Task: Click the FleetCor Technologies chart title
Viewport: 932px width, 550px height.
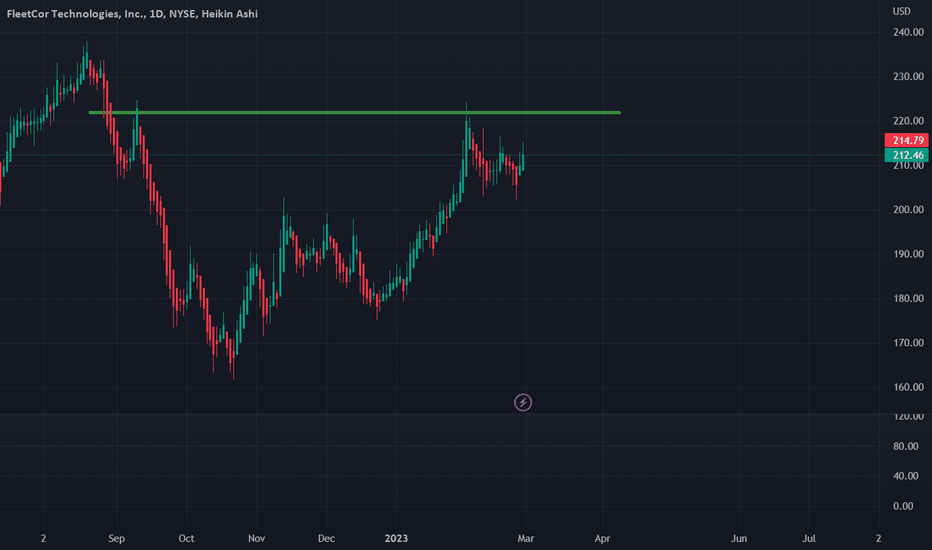Action: [x=132, y=14]
